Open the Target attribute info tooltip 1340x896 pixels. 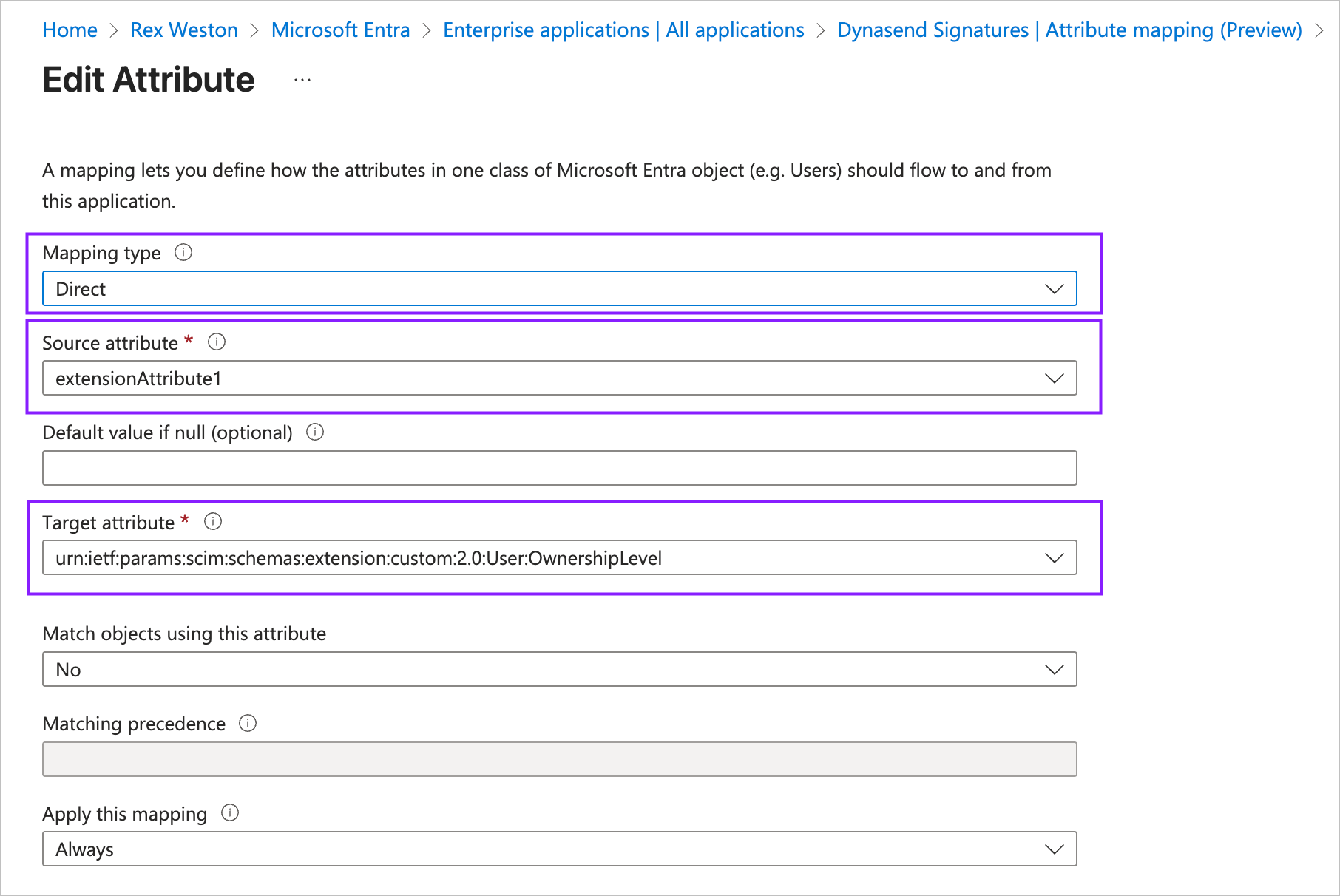click(213, 522)
